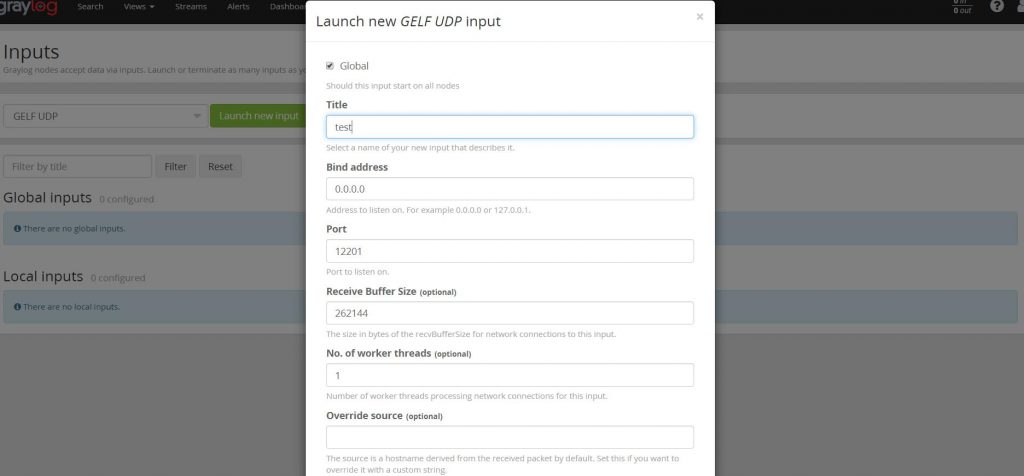This screenshot has height=476, width=1024.
Task: Open the Alerts page
Action: (238, 7)
